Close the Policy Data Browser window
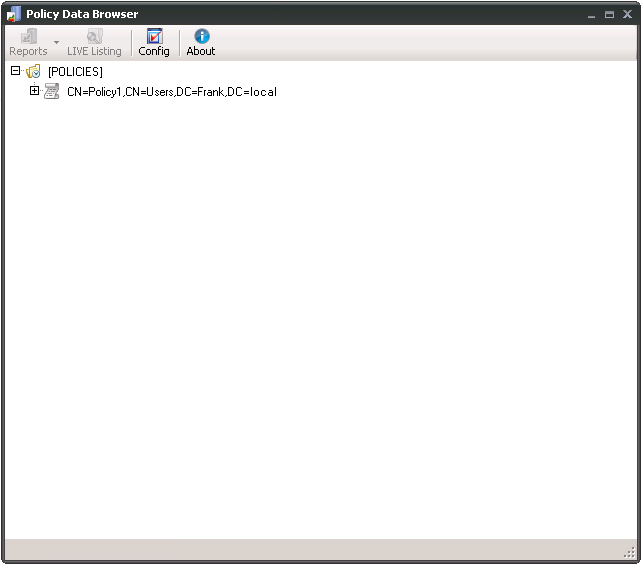The width and height of the screenshot is (641, 565). (628, 14)
